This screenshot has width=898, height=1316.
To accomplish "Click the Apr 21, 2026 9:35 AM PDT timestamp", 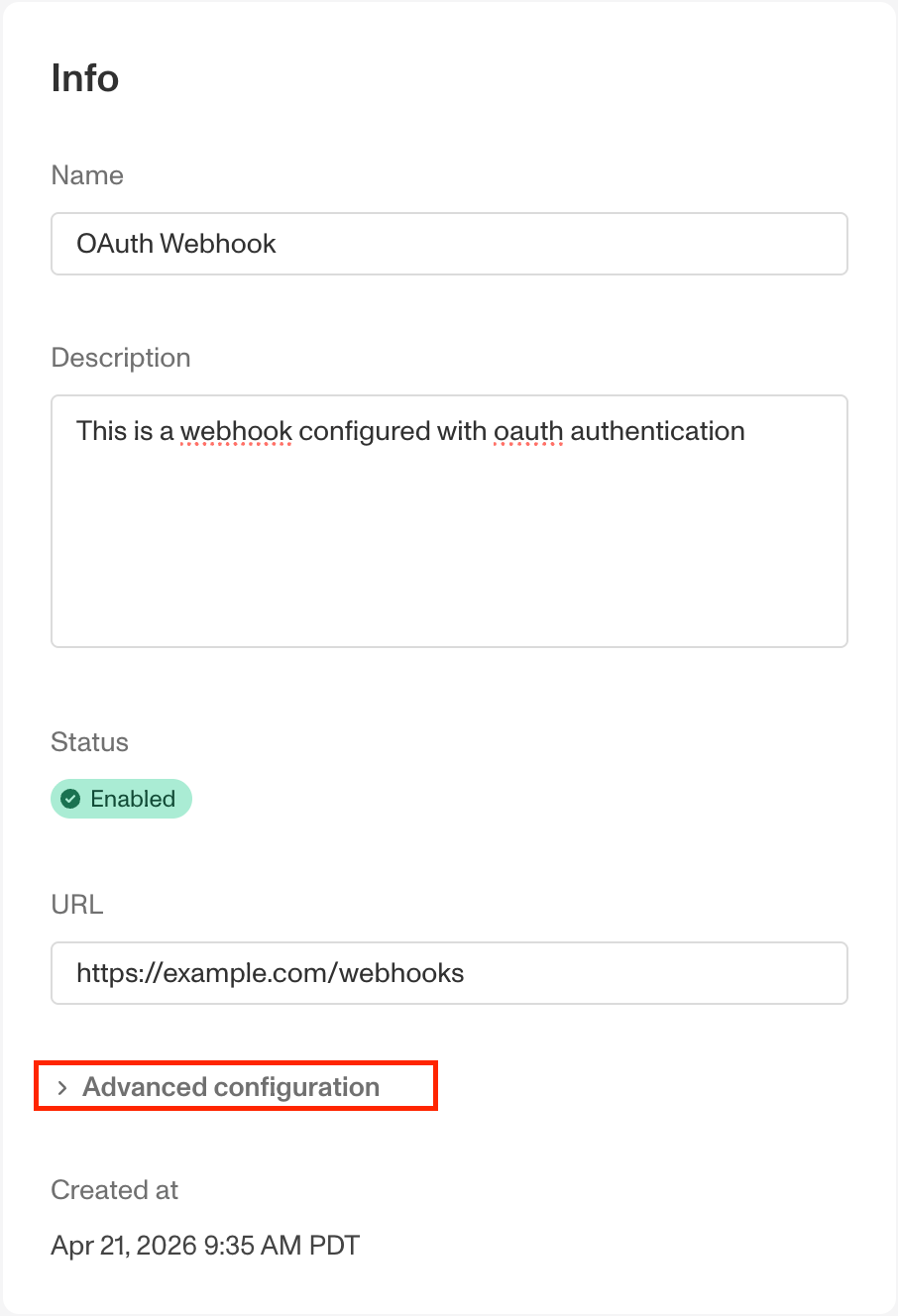I will (205, 1246).
